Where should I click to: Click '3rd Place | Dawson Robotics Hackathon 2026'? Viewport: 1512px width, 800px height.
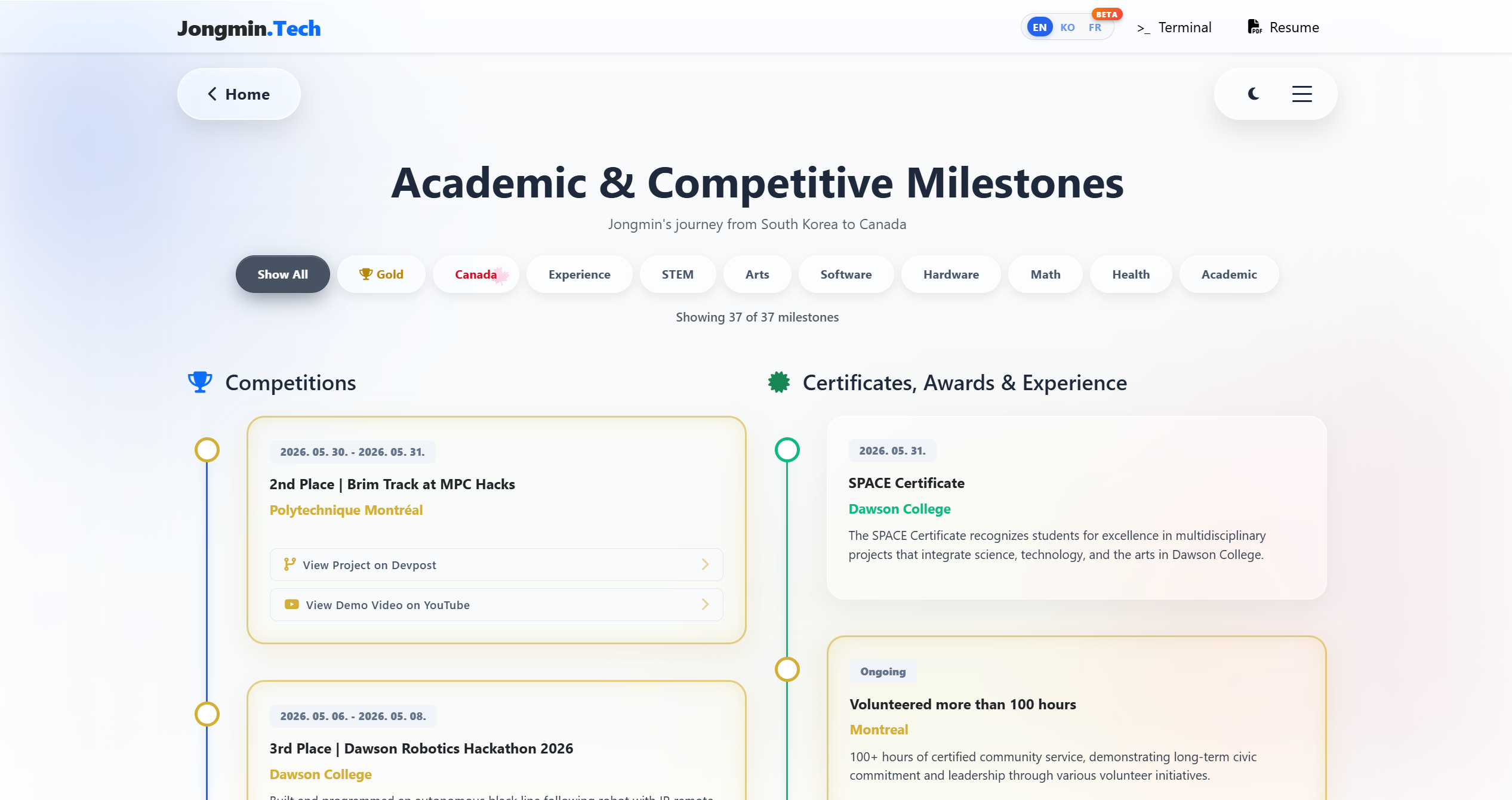tap(421, 748)
